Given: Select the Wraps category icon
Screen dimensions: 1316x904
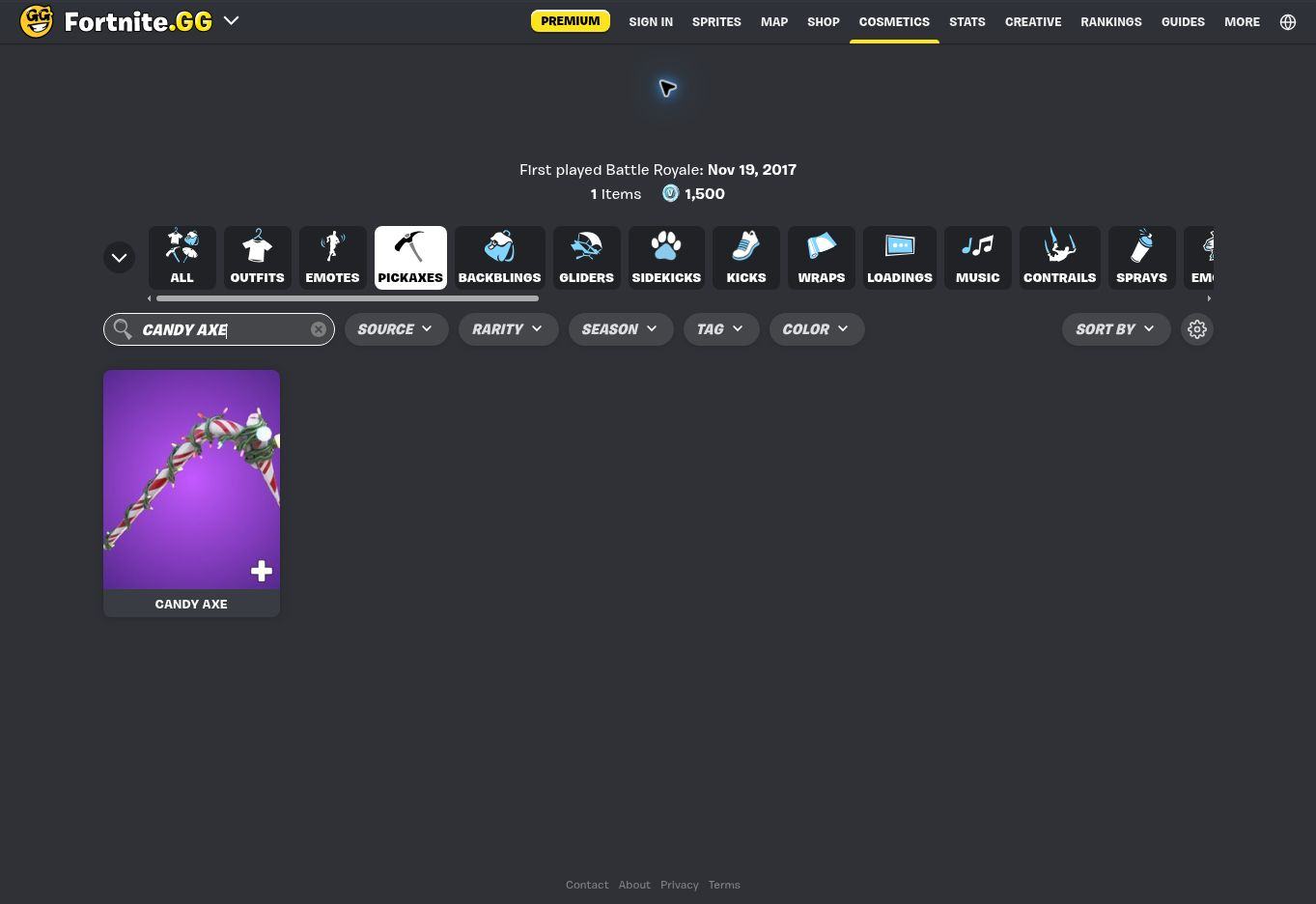Looking at the screenshot, I should pos(822,258).
